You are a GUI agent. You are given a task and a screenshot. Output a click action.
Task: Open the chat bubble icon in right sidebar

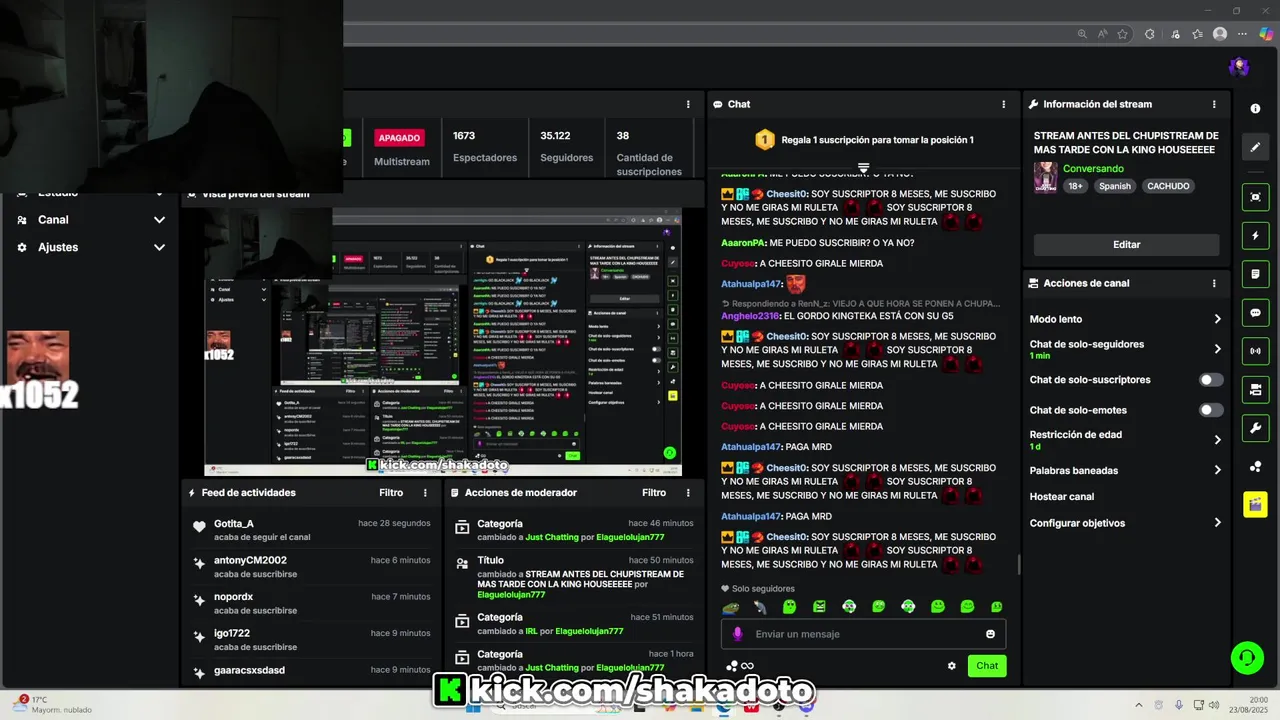pyautogui.click(x=1256, y=313)
